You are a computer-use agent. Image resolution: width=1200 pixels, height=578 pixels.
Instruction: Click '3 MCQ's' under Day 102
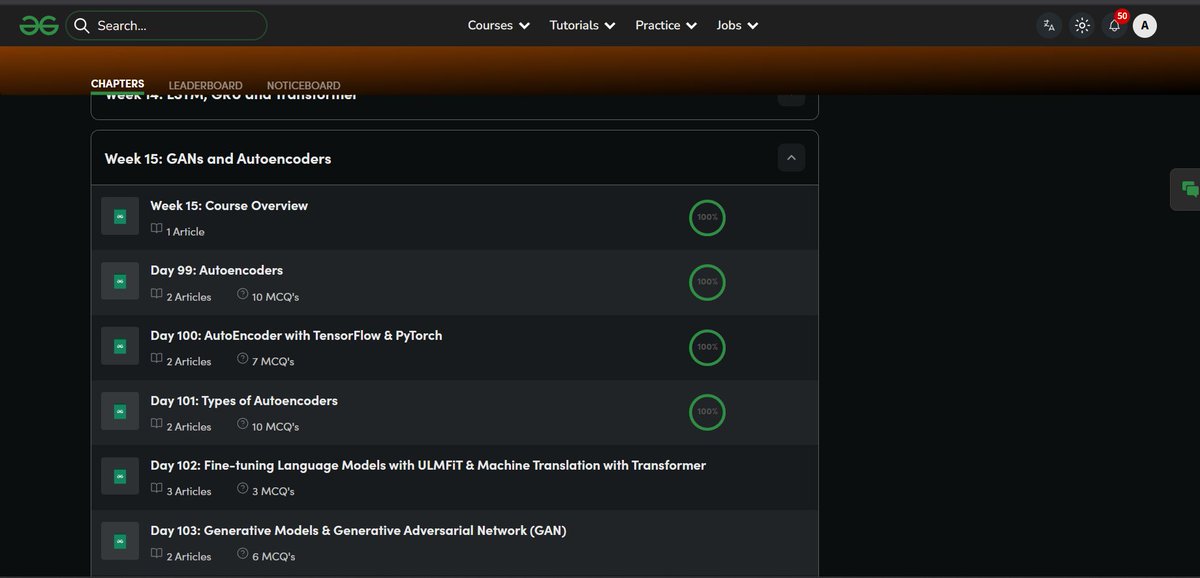273,492
